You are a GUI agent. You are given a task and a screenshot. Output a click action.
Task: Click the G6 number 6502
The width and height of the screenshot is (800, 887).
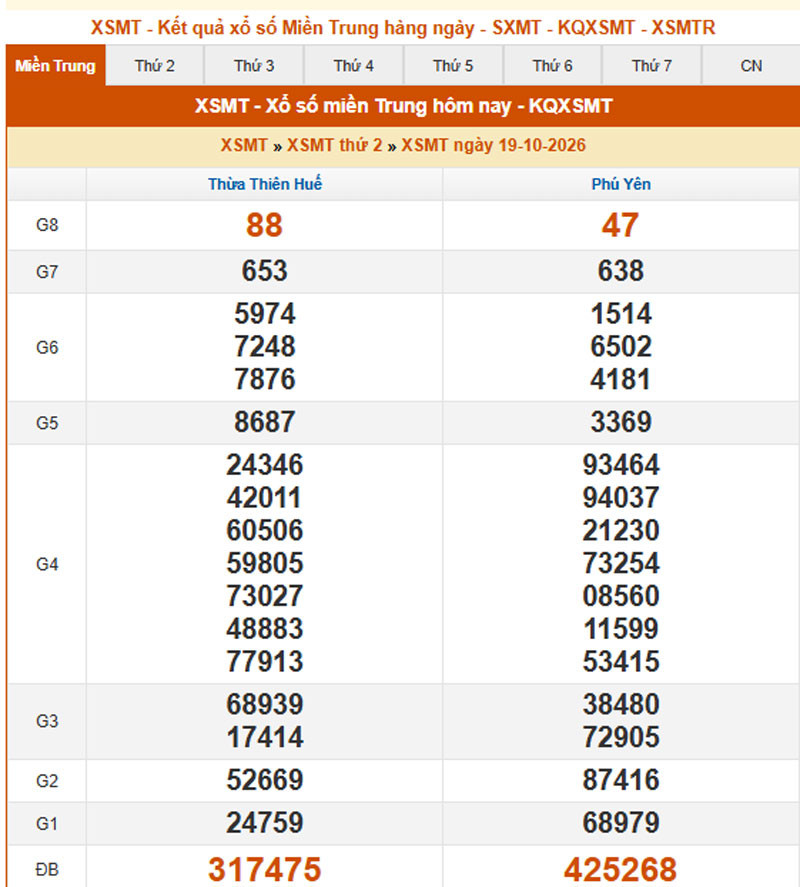click(x=621, y=346)
